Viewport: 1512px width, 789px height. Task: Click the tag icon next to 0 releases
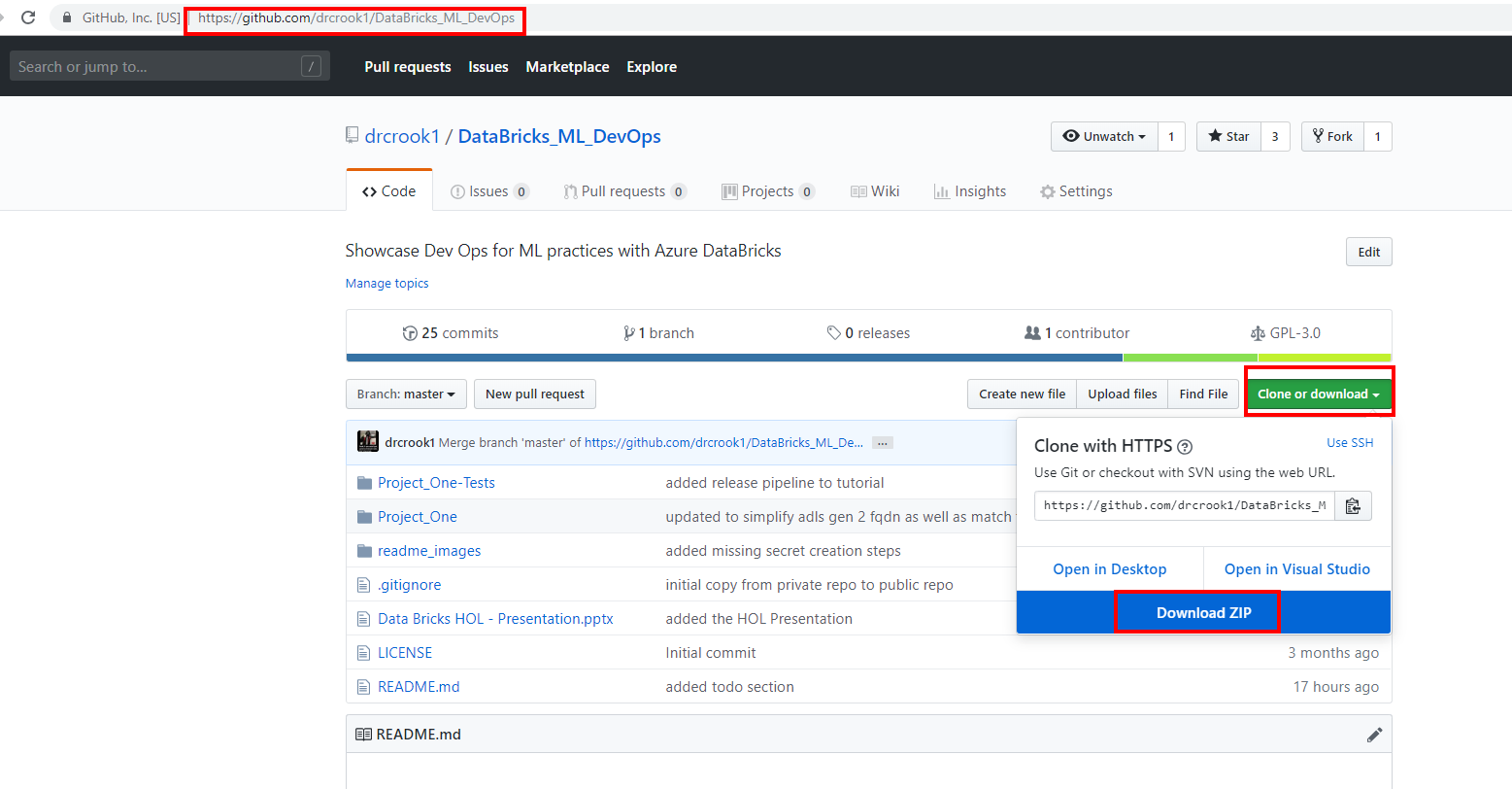[834, 333]
